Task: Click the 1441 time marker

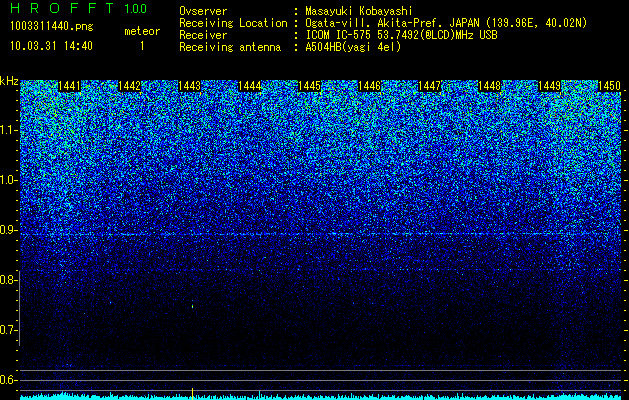Action: [x=69, y=86]
